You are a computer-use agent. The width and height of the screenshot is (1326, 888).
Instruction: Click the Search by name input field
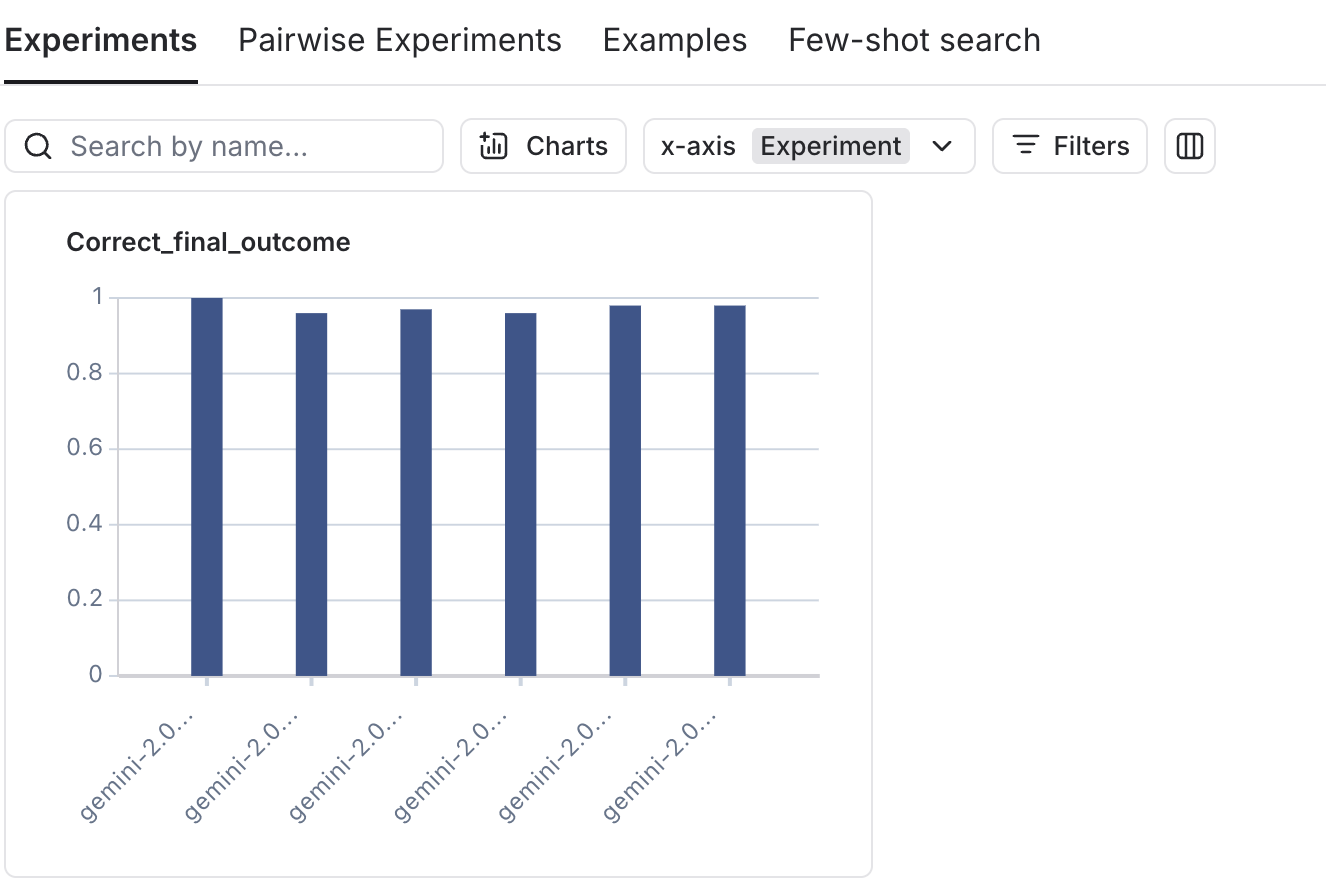click(x=224, y=146)
